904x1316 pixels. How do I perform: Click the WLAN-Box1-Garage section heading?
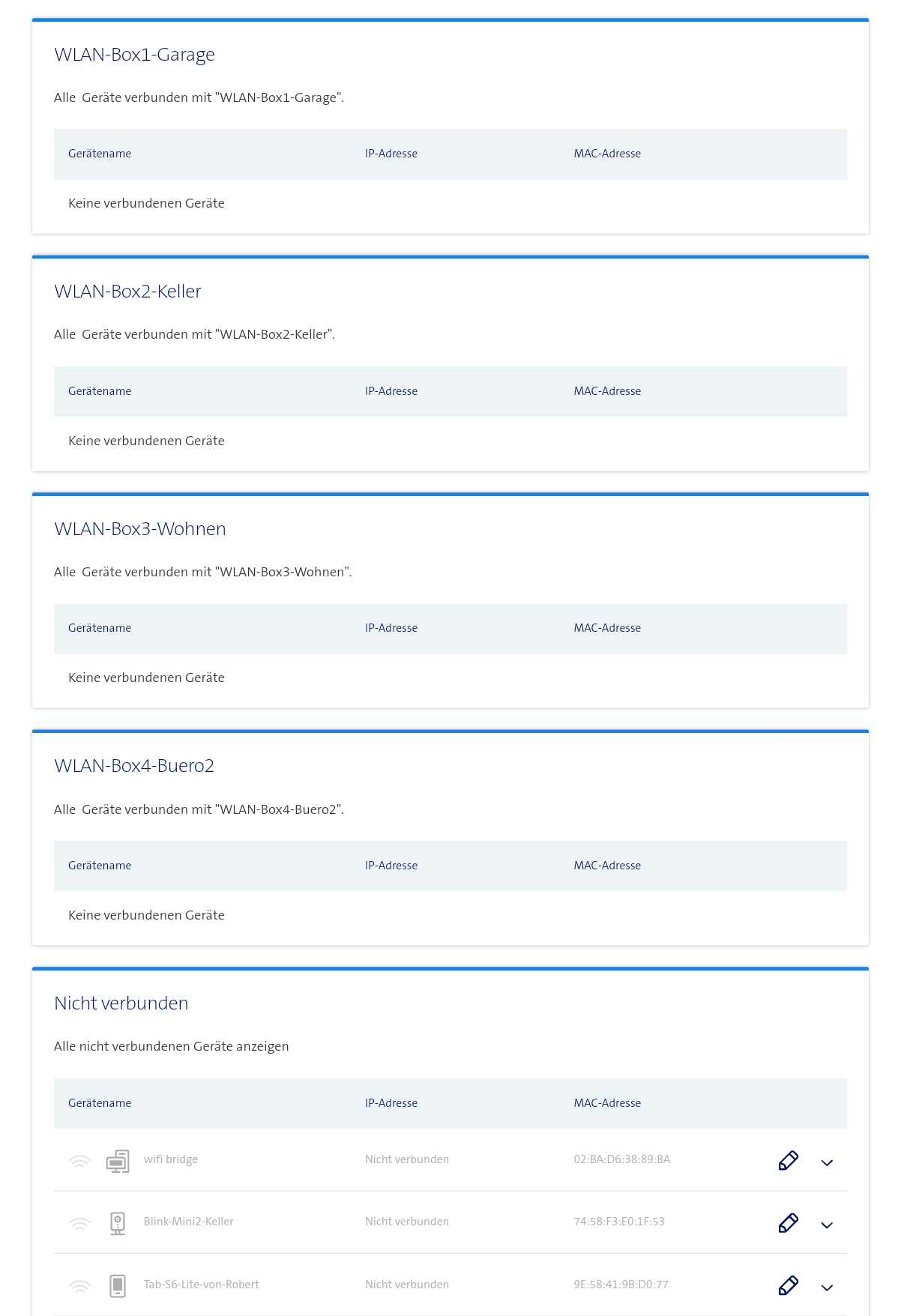(x=134, y=55)
